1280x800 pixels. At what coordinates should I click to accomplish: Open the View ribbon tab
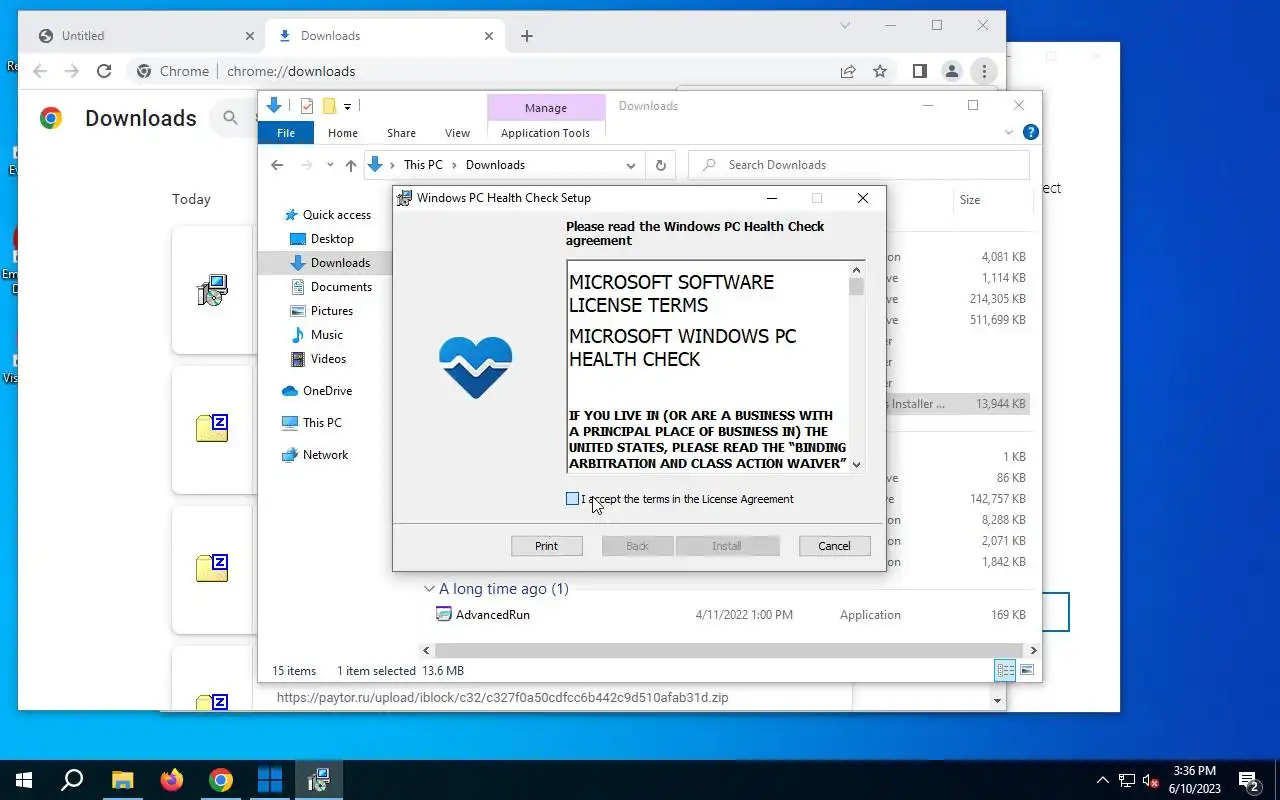pos(457,133)
